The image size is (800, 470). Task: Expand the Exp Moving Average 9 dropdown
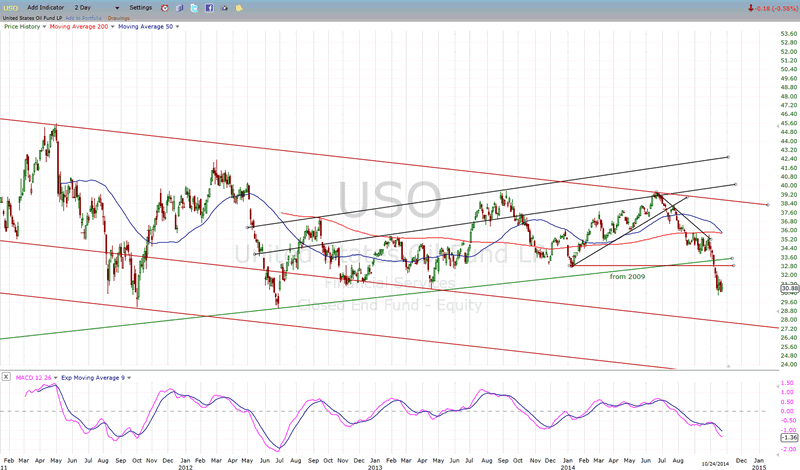tap(129, 378)
